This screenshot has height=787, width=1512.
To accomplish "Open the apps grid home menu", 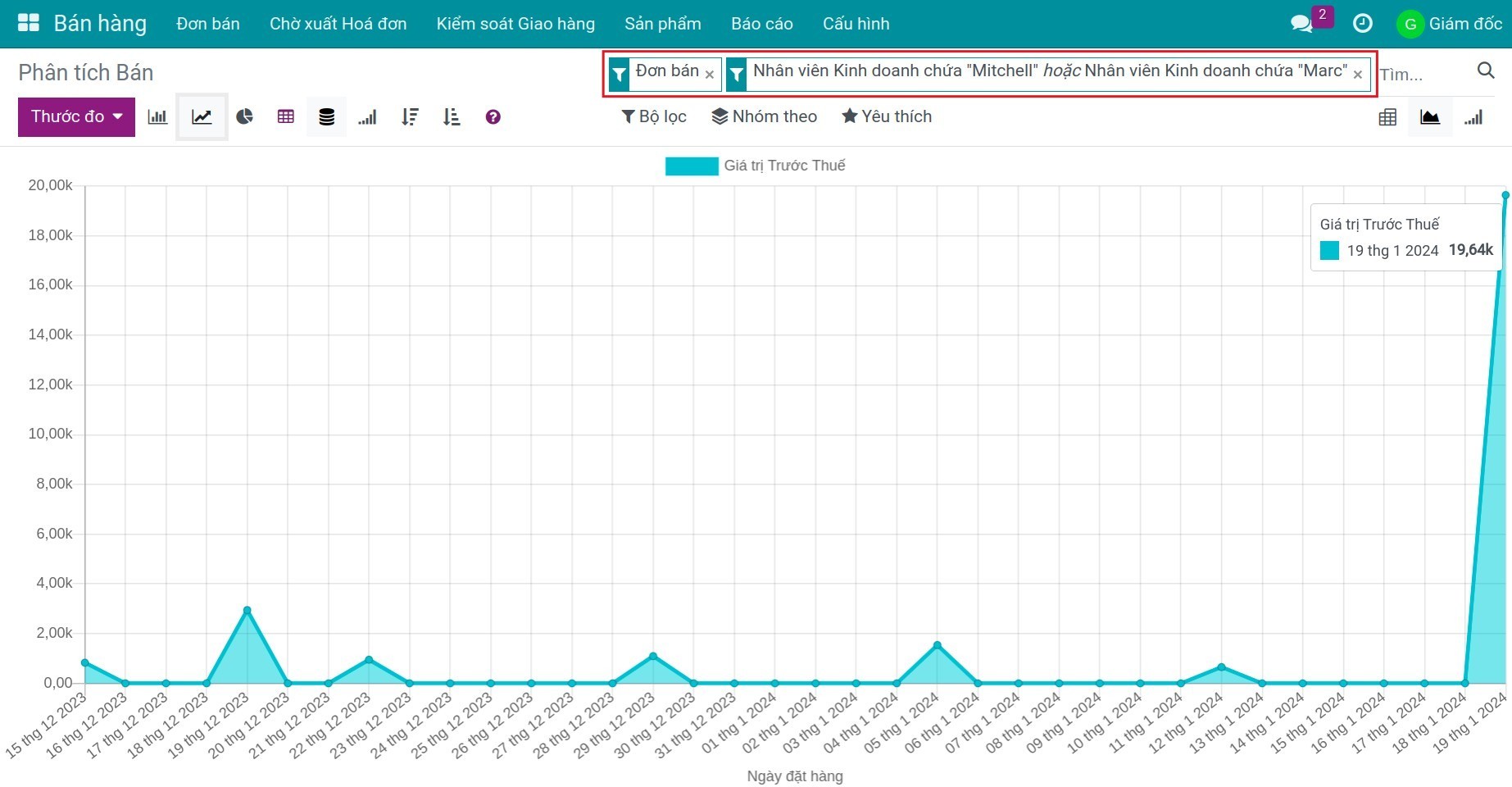I will pos(29,23).
